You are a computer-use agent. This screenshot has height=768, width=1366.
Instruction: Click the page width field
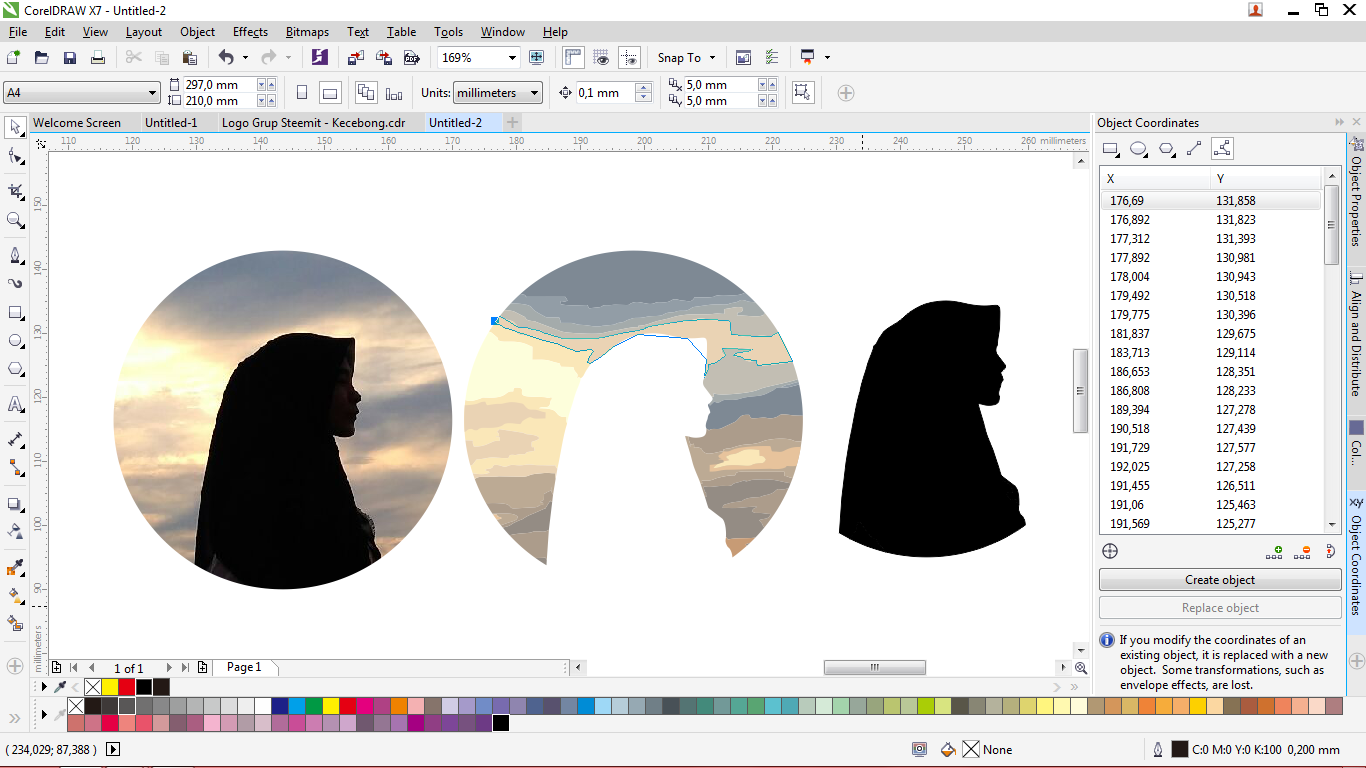point(220,85)
